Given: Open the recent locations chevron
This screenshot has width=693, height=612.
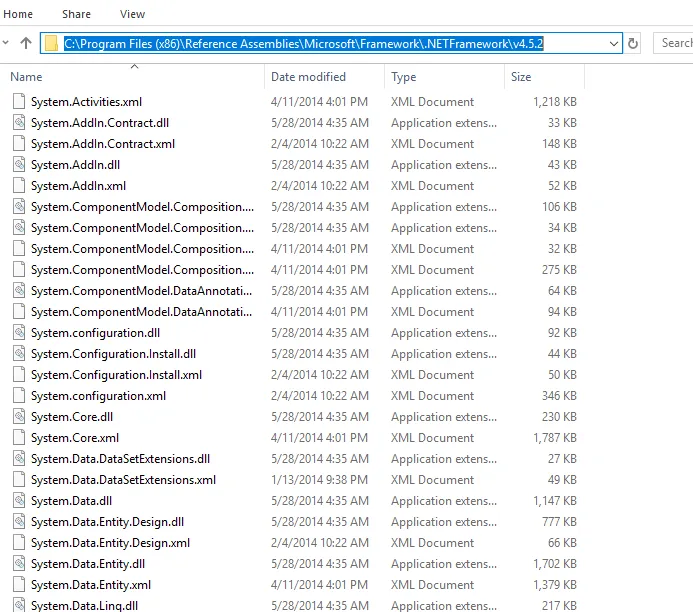Looking at the screenshot, I should coord(5,43).
